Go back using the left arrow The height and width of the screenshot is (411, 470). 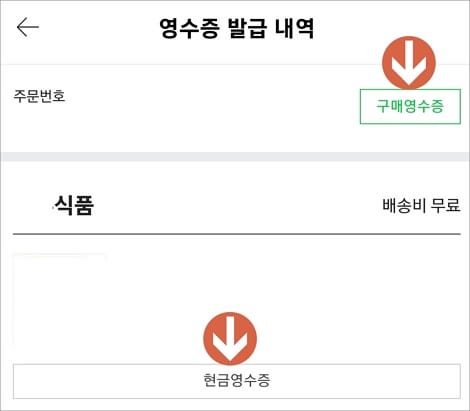click(28, 27)
